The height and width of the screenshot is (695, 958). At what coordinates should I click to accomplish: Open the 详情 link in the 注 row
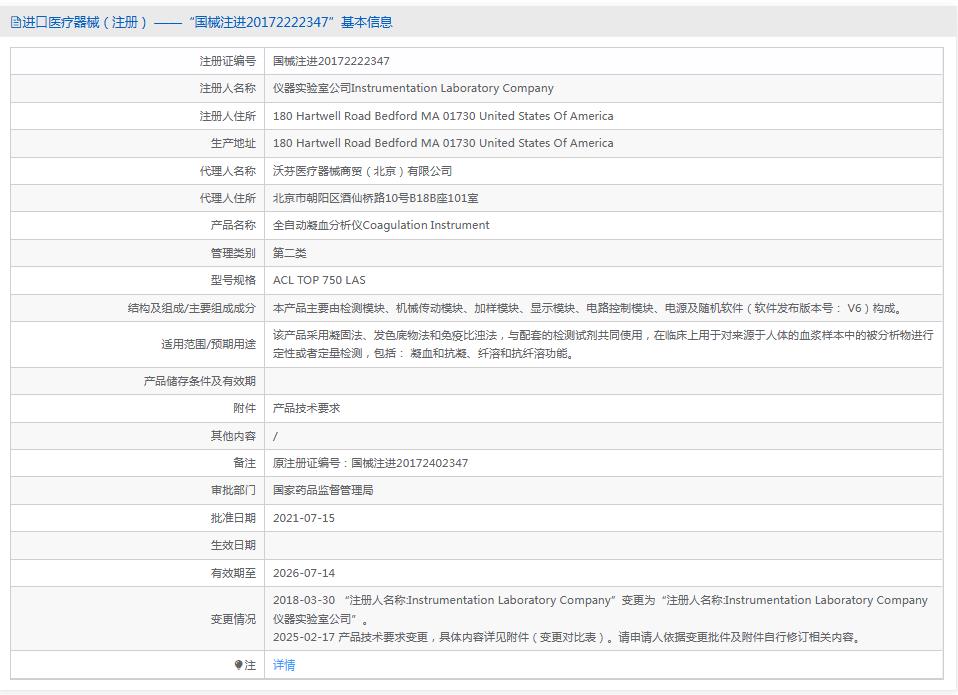283,665
